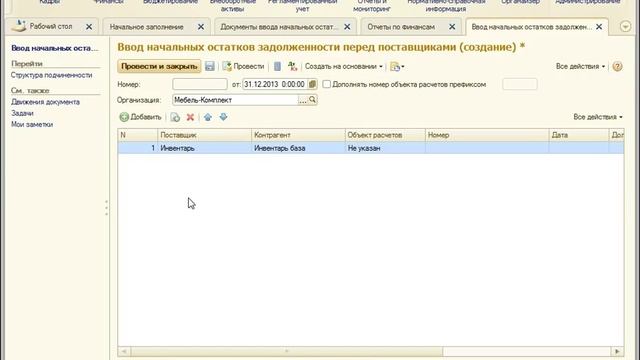Open Нормативно-справочная информация section

tap(446, 5)
